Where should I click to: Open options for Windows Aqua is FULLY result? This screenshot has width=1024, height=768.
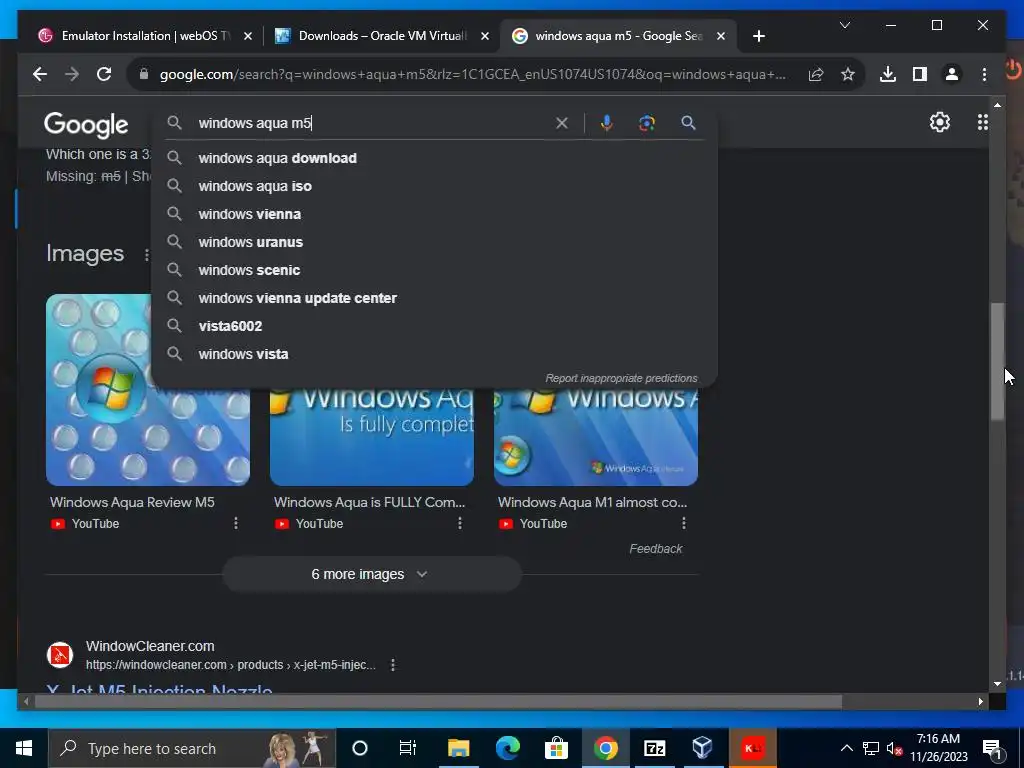click(460, 523)
